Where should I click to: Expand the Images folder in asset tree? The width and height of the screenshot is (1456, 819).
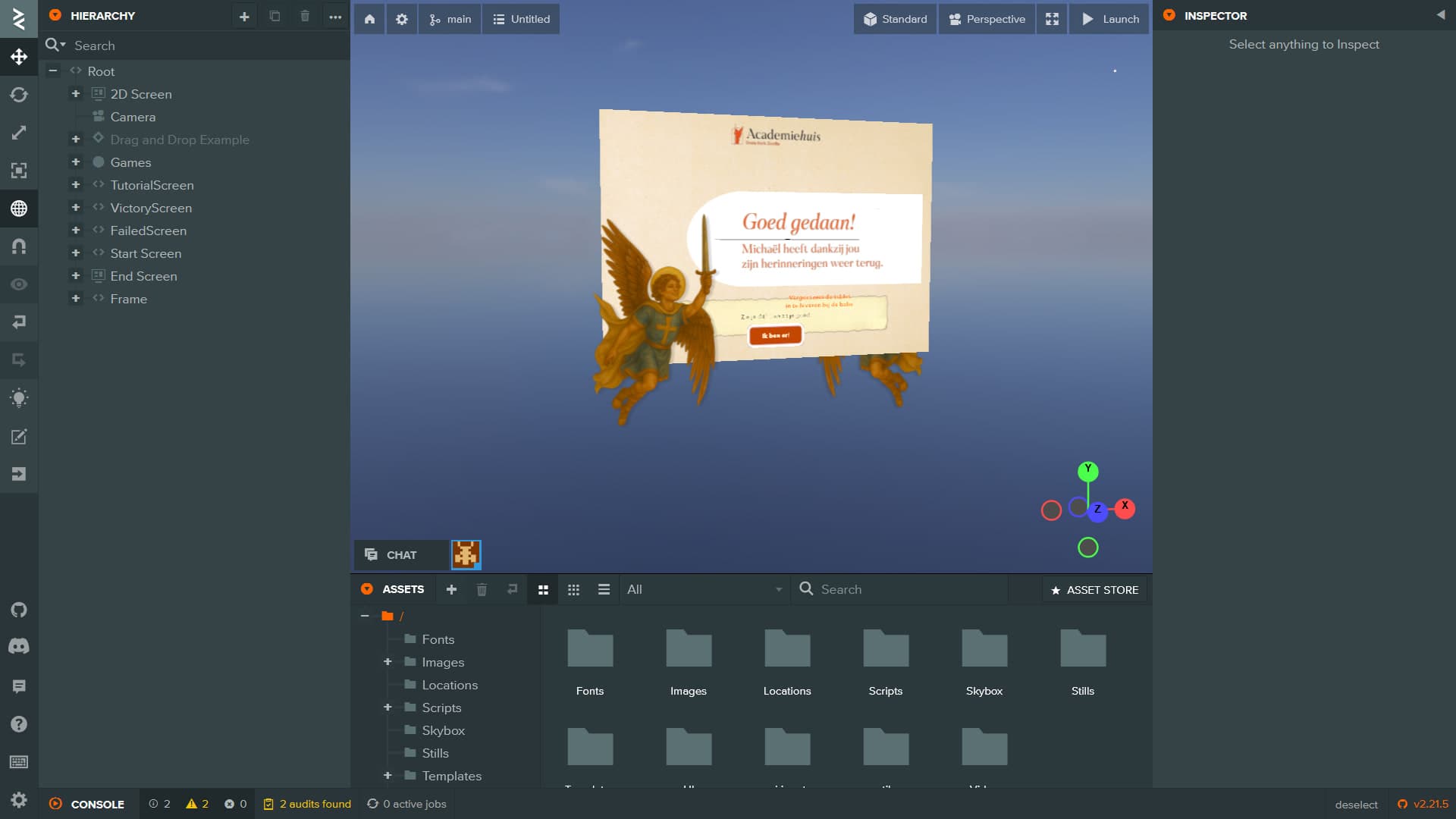click(x=388, y=662)
